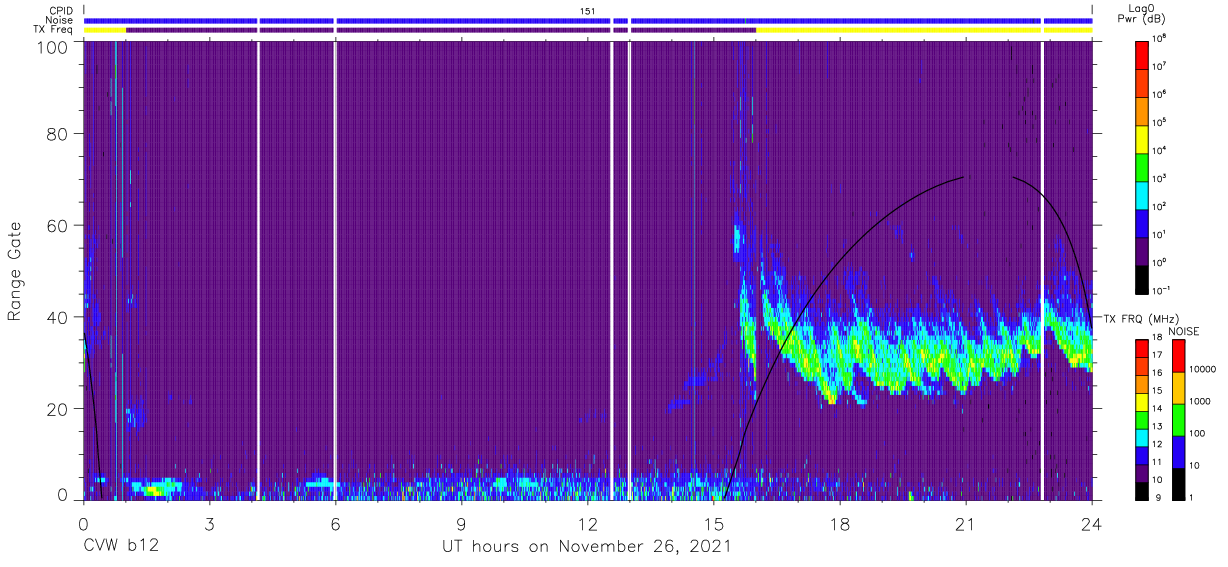Click UT hours tick label '18' under the plot
Image resolution: width=1228 pixels, height=567 pixels.
(839, 523)
